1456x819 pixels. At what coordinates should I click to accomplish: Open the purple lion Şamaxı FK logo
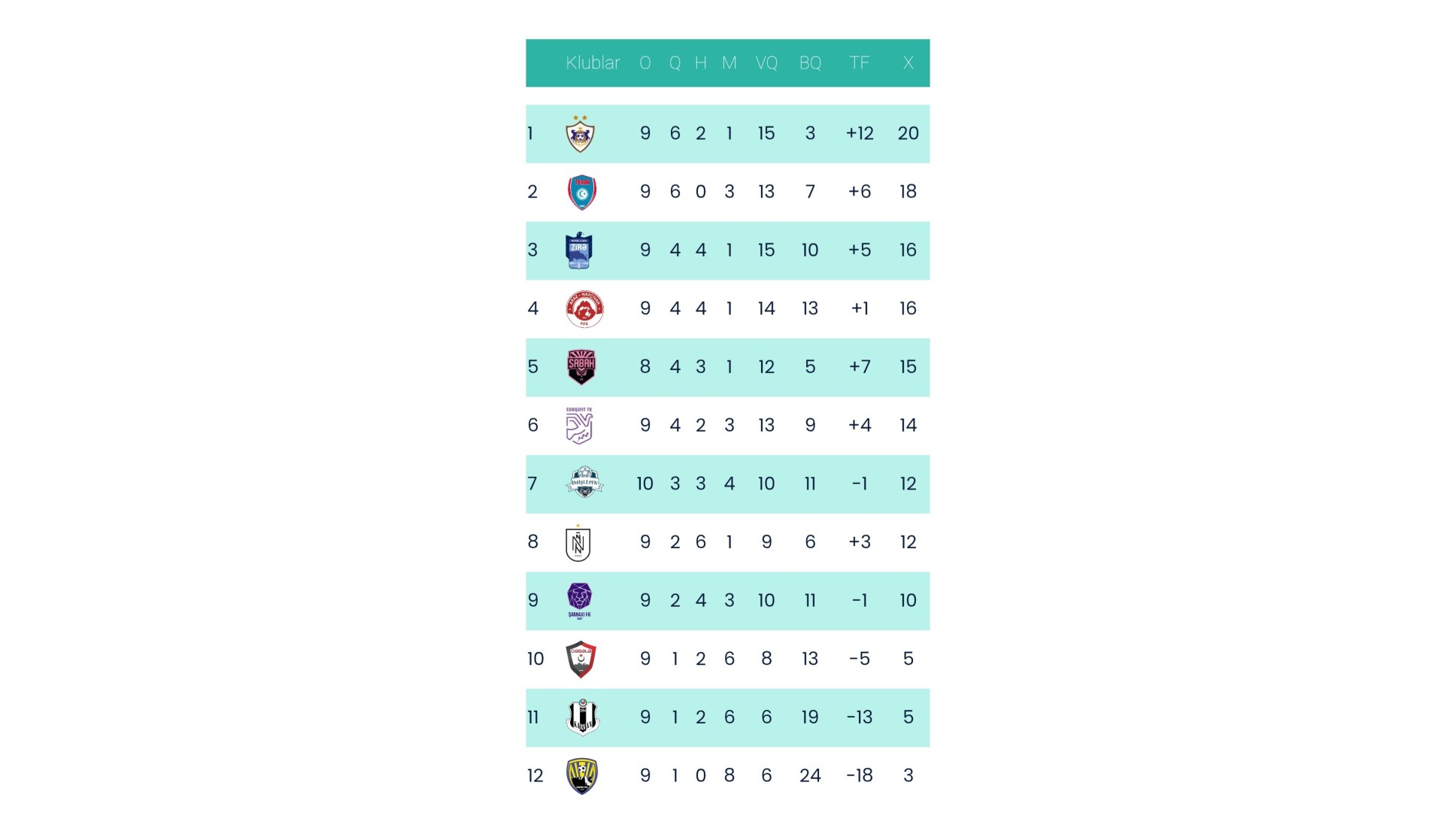(580, 600)
